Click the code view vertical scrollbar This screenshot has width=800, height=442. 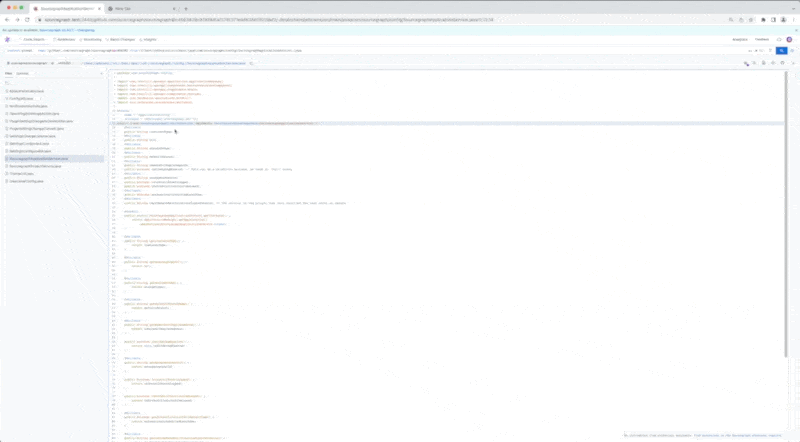coord(786,214)
